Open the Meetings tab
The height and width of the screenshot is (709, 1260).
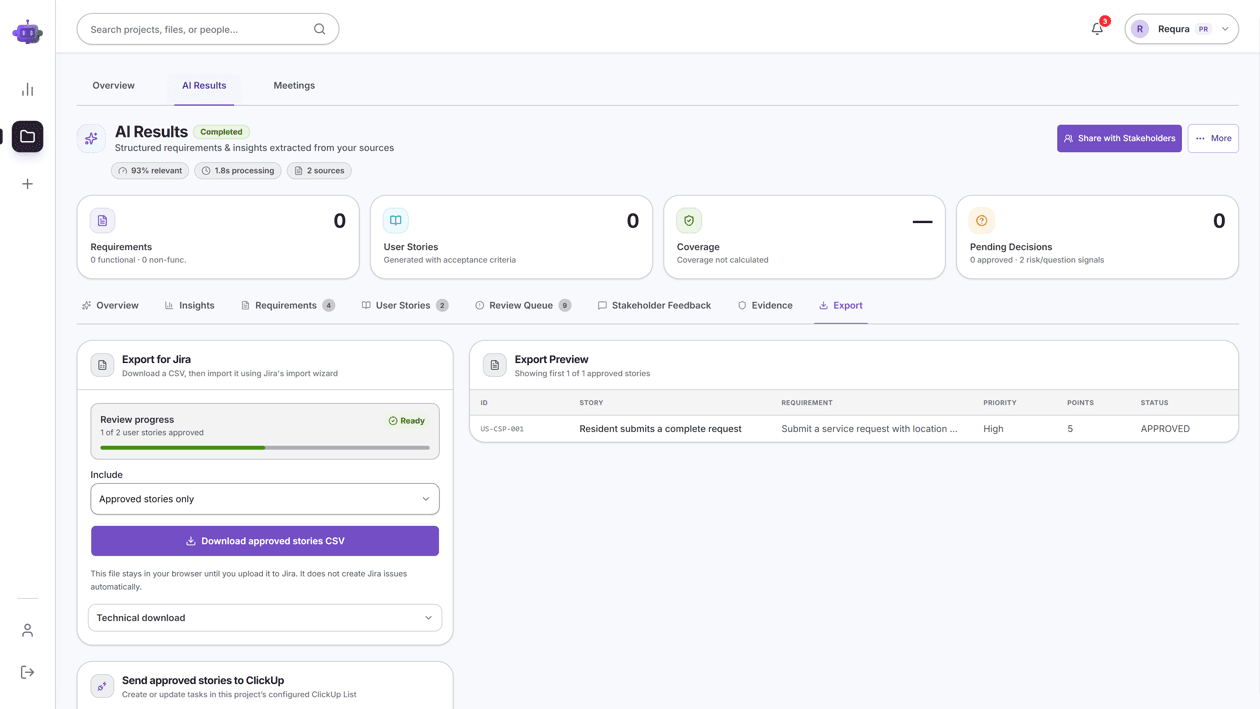294,86
